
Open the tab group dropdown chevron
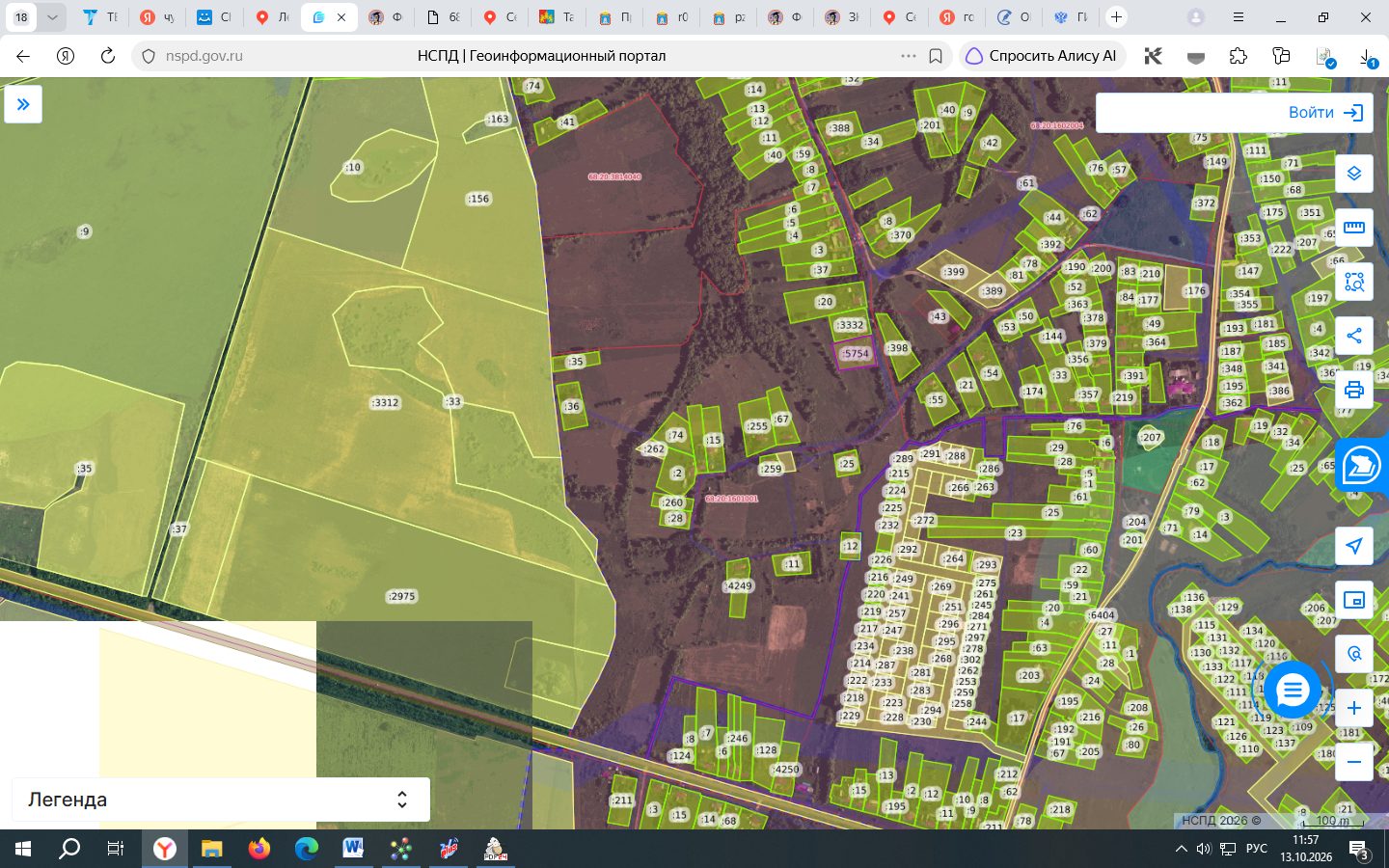coord(52,17)
